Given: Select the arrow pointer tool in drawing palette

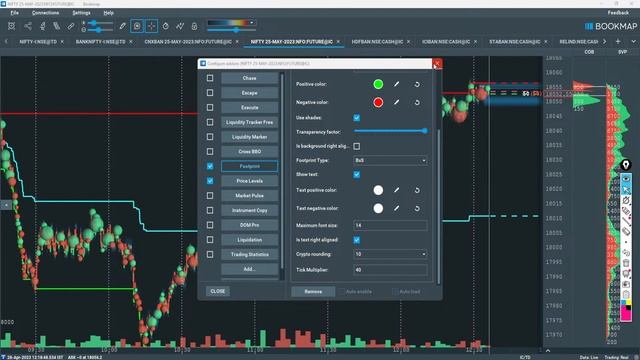Looking at the screenshot, I should (626, 189).
